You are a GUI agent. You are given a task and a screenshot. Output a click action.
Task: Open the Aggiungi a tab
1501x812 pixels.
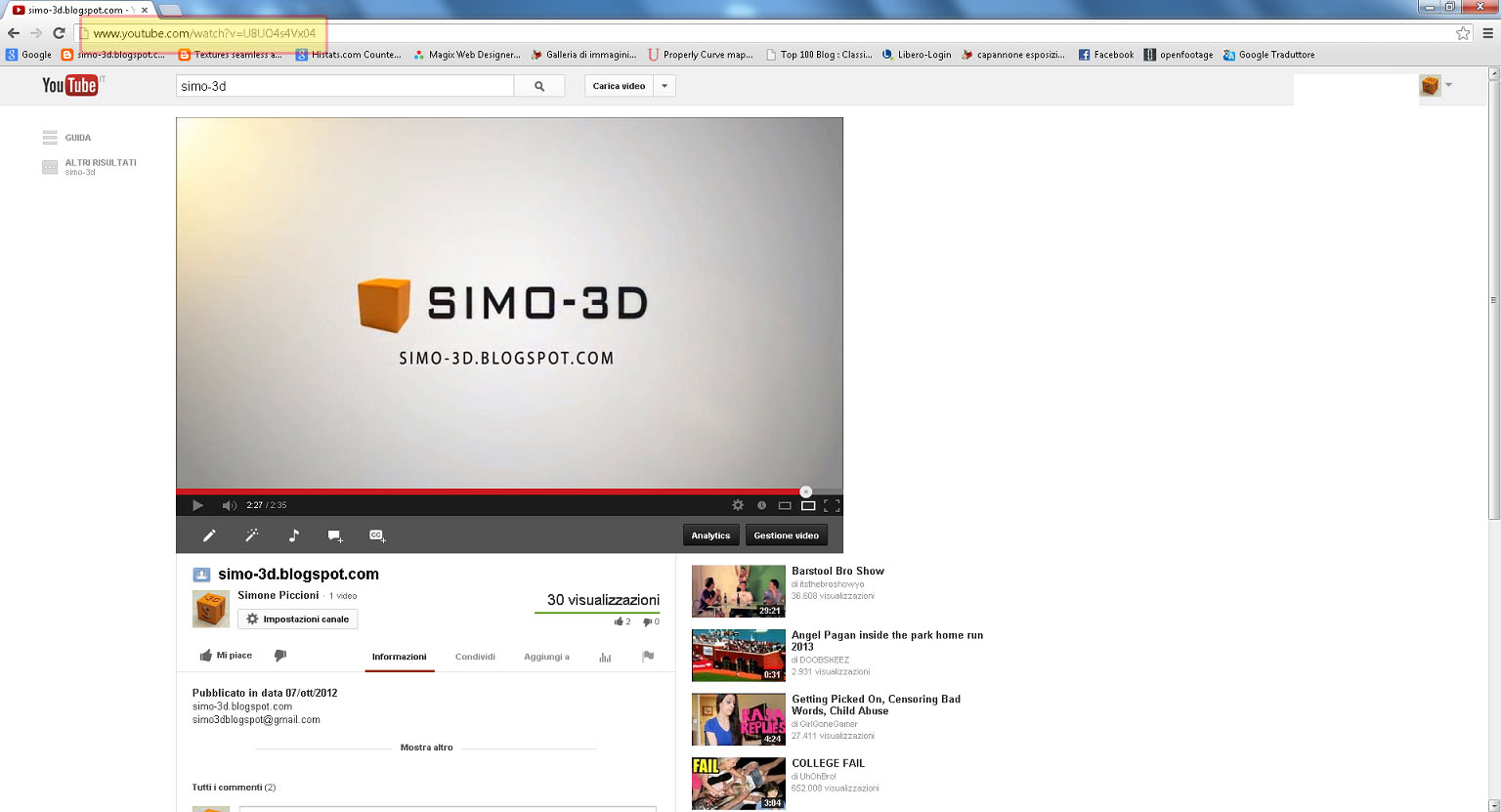pyautogui.click(x=546, y=657)
